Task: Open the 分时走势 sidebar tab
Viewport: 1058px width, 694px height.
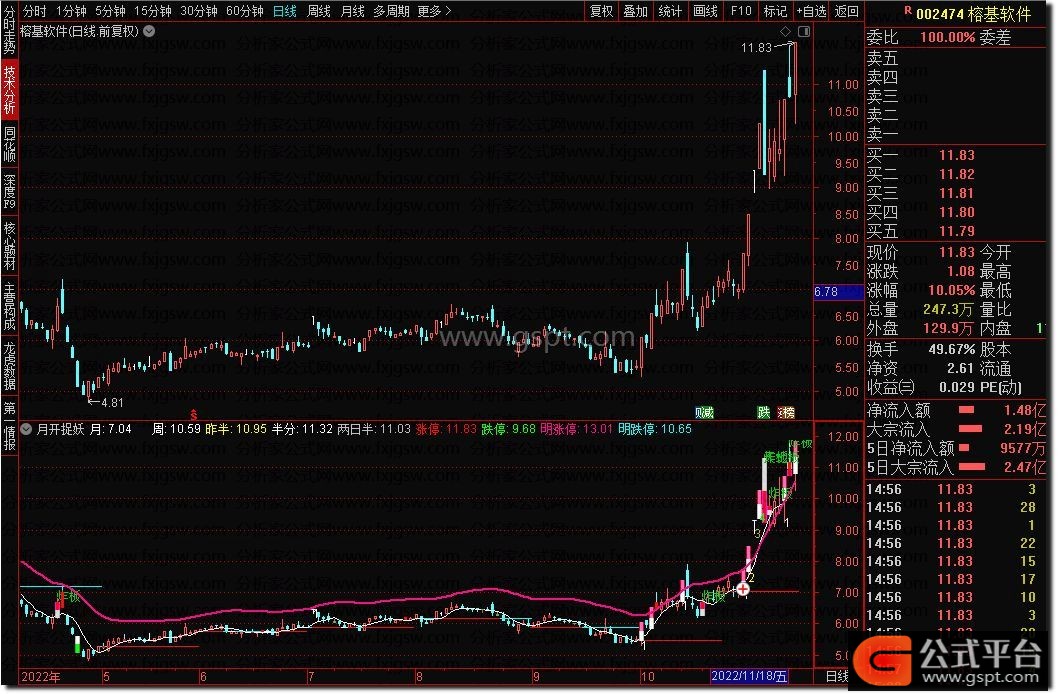Action: click(x=9, y=30)
